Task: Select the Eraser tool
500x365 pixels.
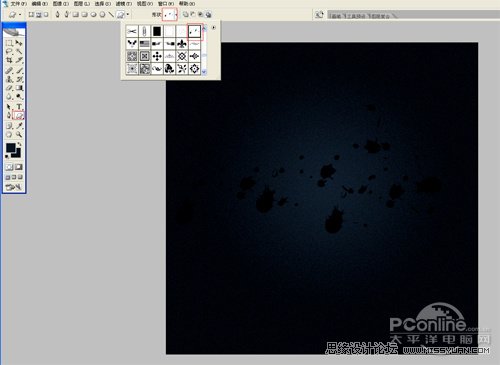Action: click(x=9, y=88)
